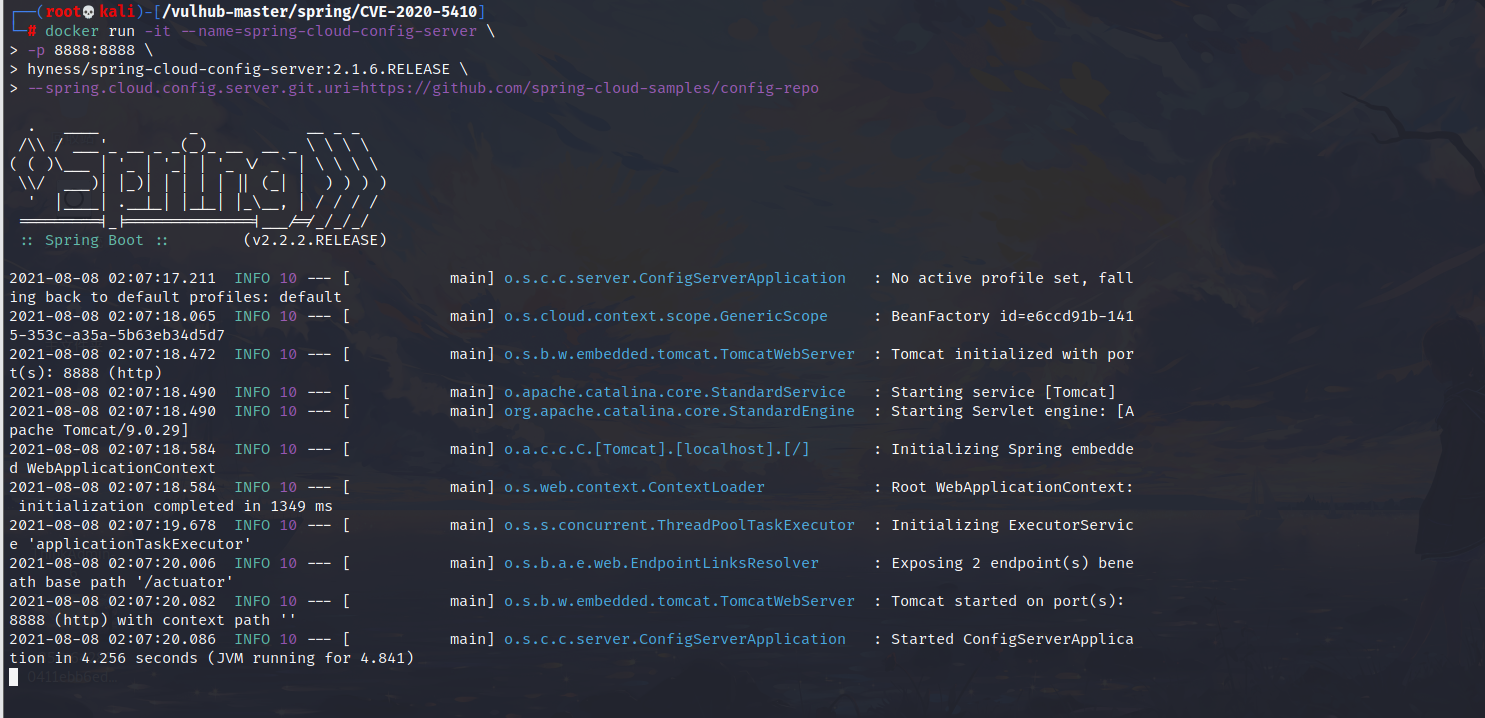Viewport: 1485px width, 718px height.
Task: Click message 'Exposing 2 endpoint(s) bene'
Action: pos(1012,563)
